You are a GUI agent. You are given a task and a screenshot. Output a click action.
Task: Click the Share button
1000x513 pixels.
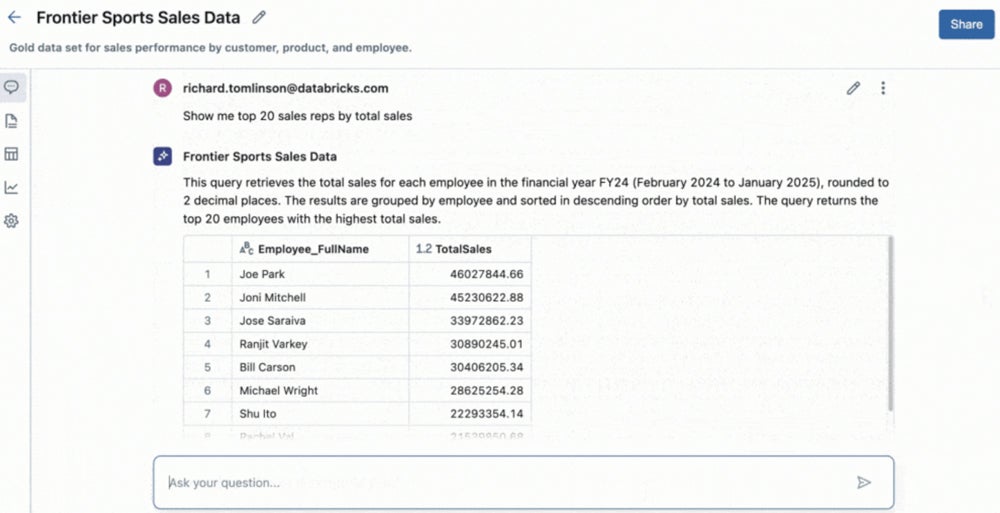tap(966, 24)
